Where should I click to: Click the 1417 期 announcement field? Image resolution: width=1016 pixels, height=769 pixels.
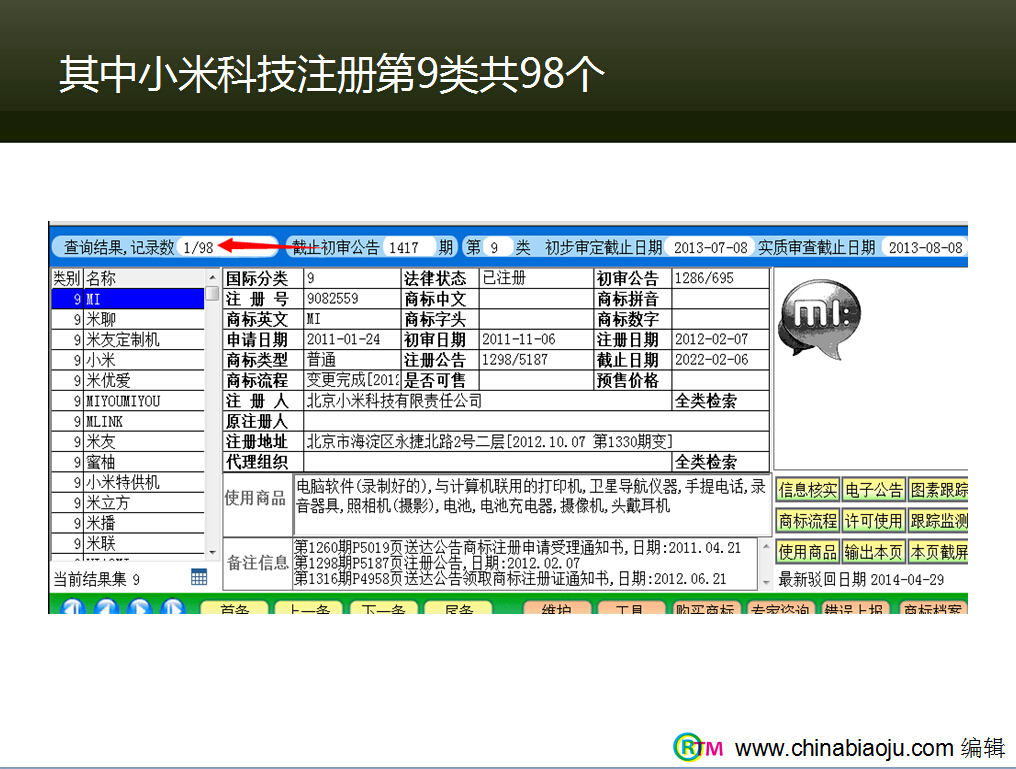click(x=410, y=247)
